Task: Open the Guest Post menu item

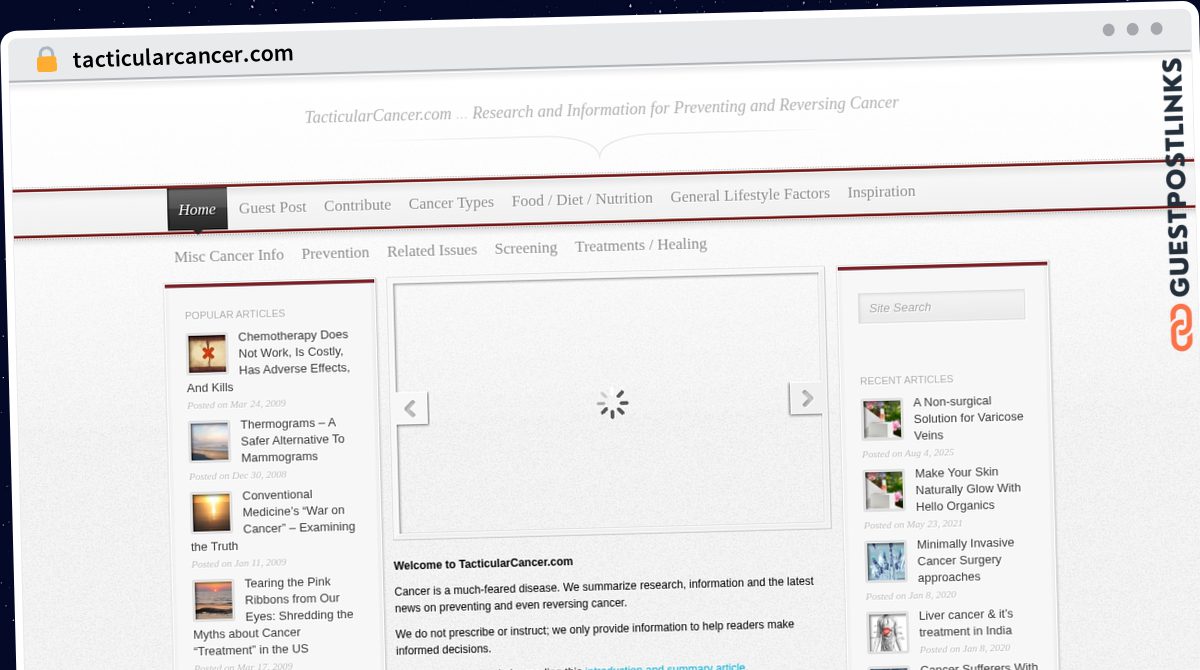Action: tap(272, 207)
